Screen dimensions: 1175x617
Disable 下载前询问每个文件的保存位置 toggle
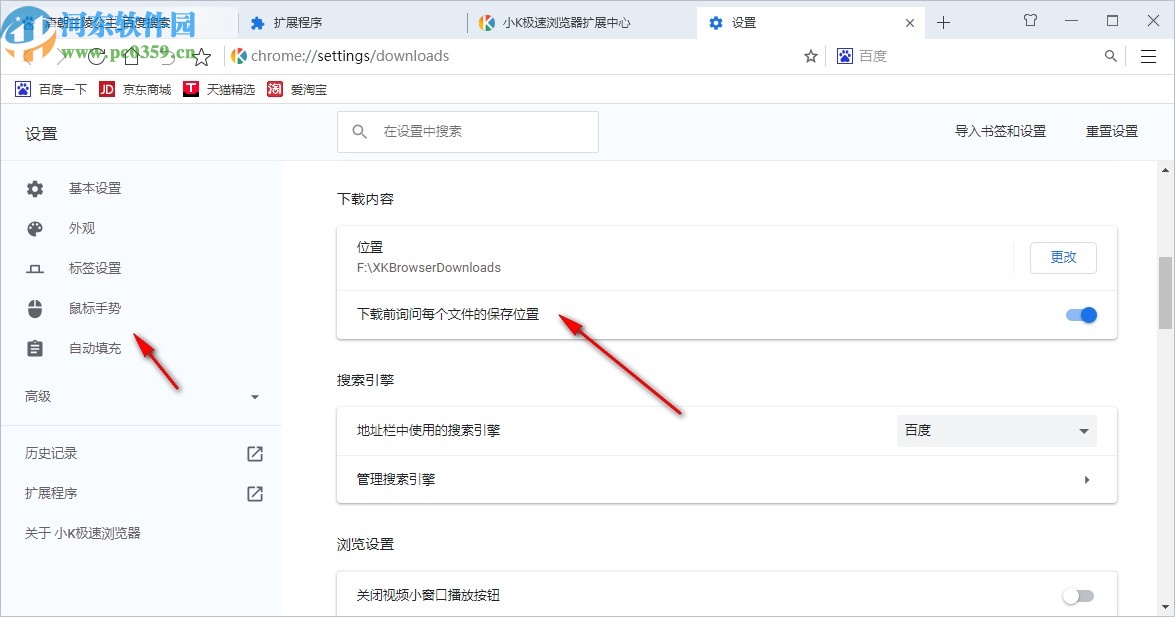tap(1080, 314)
